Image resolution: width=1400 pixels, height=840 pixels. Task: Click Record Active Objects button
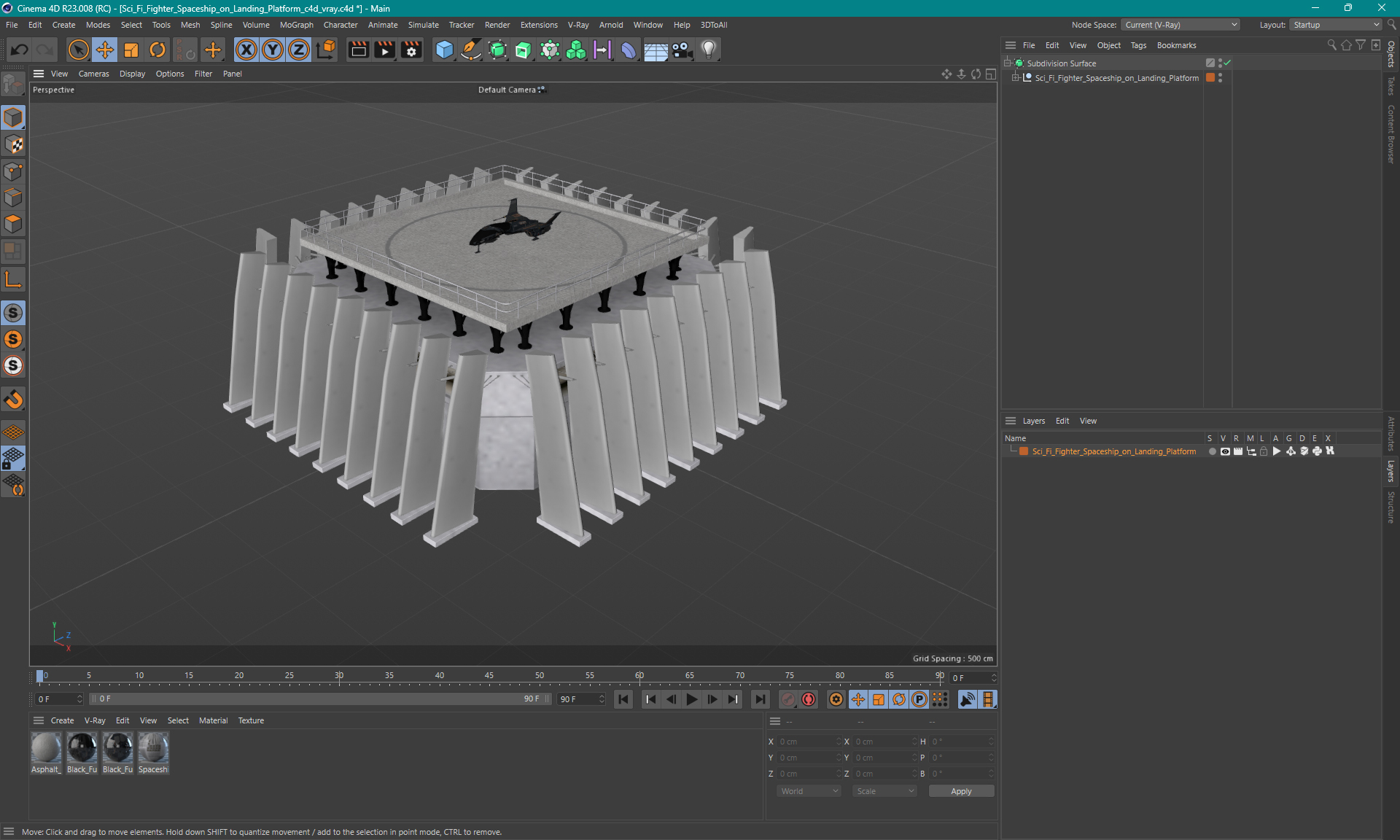787,699
